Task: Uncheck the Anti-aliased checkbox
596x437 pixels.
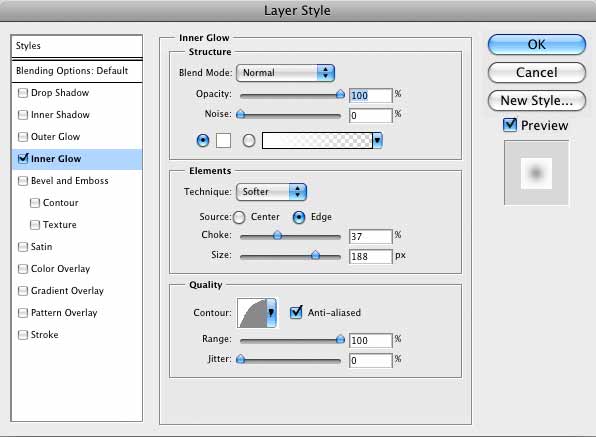Action: 296,312
